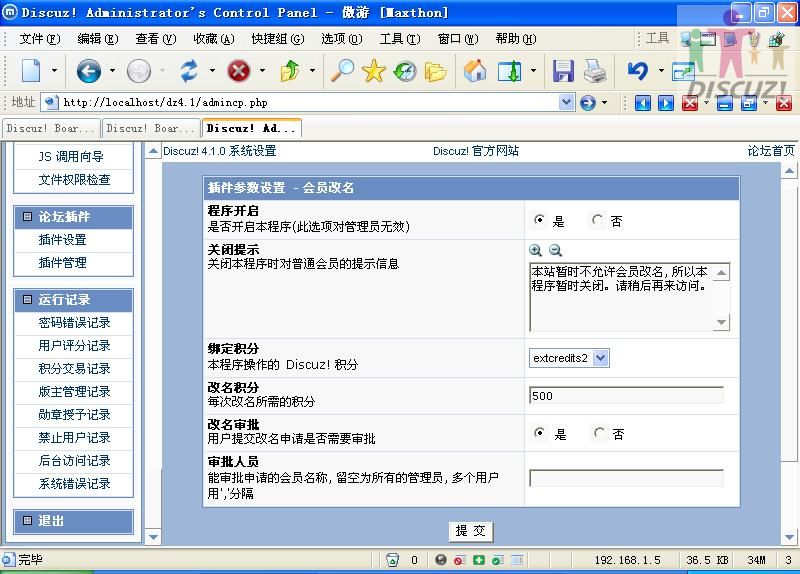
Task: Switch to the first Discuz! Boar... tab
Action: tap(51, 129)
